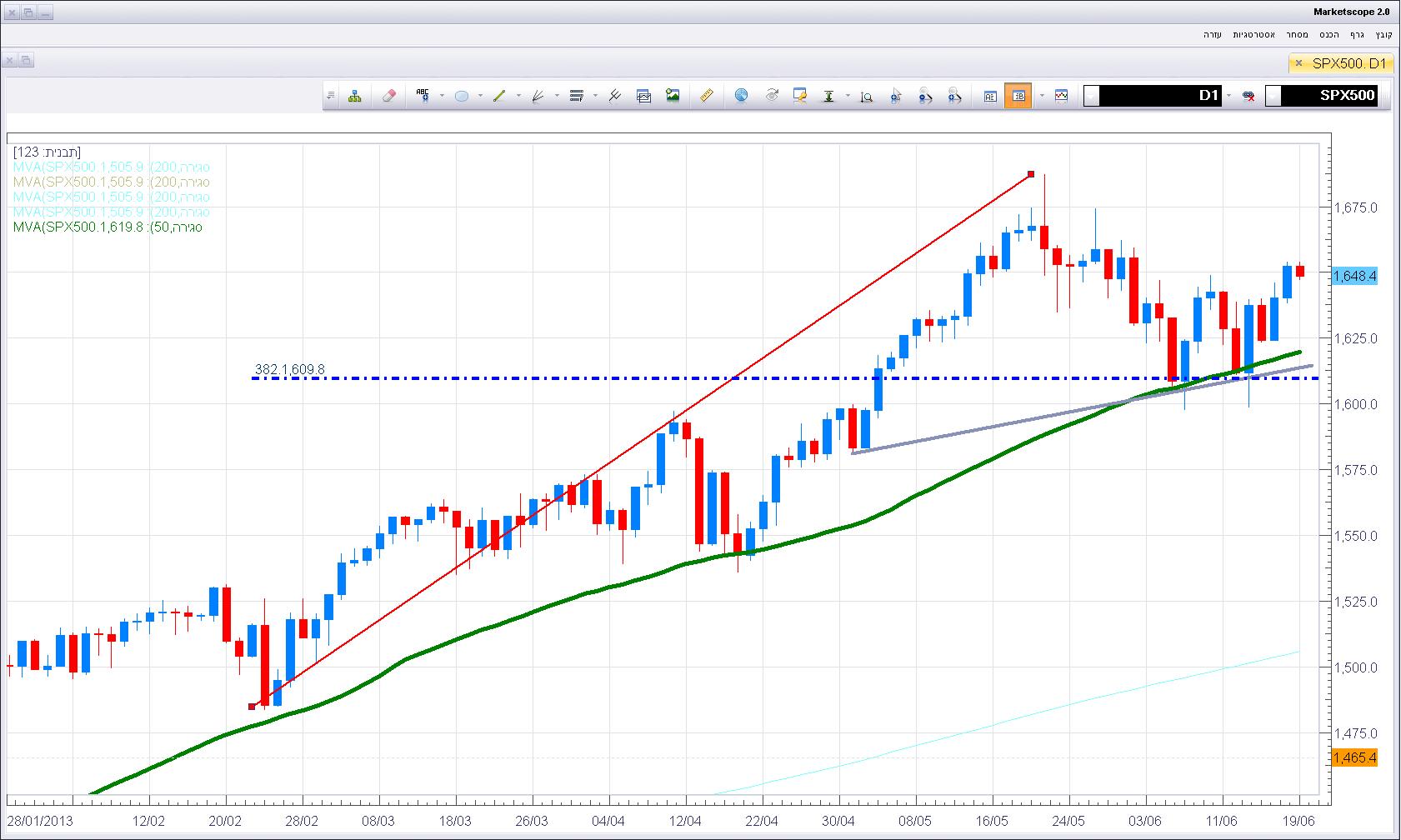Open dropdown arrow next to ABC text tool
Screen dimensions: 1401x840
pos(442,96)
